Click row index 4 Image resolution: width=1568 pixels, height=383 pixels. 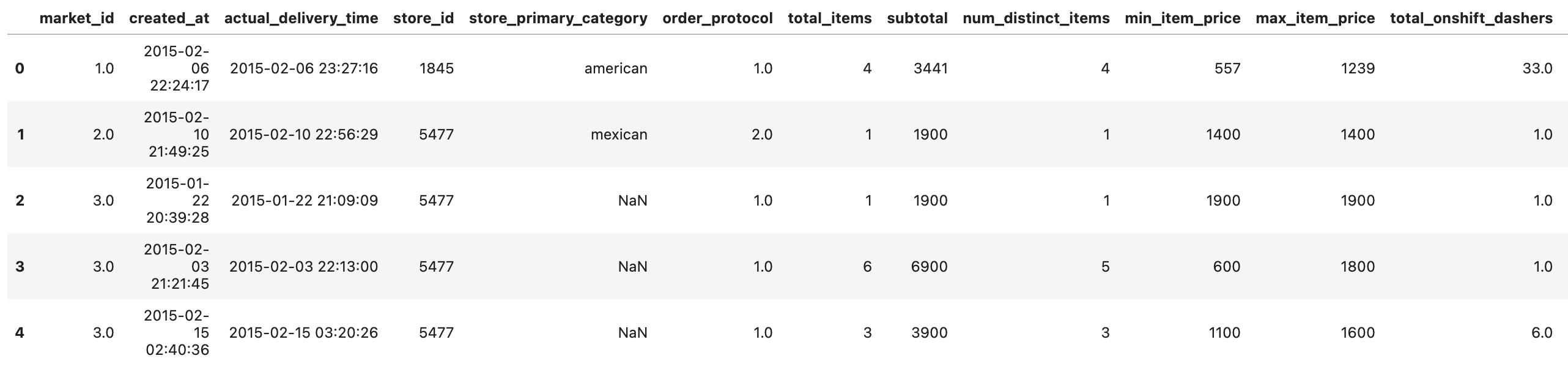(x=20, y=333)
